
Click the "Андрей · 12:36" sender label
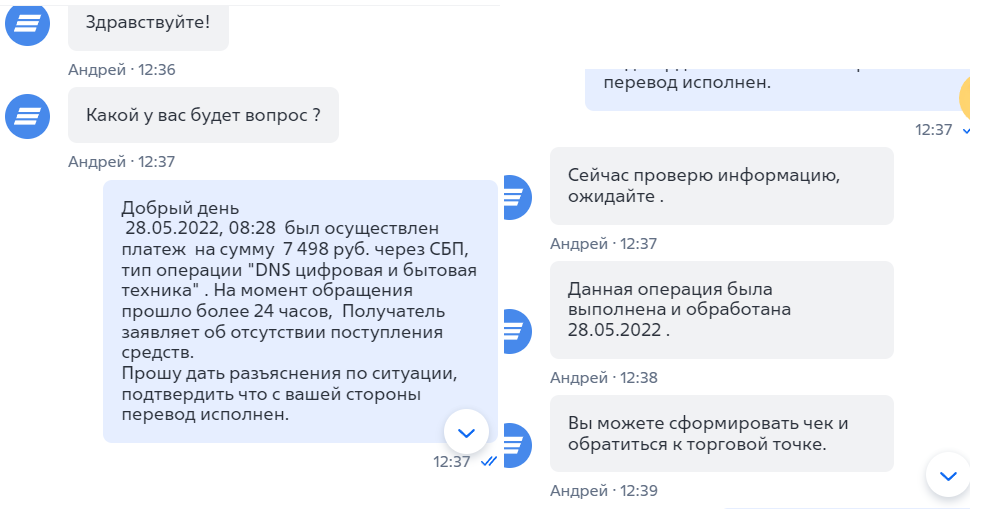(x=122, y=70)
